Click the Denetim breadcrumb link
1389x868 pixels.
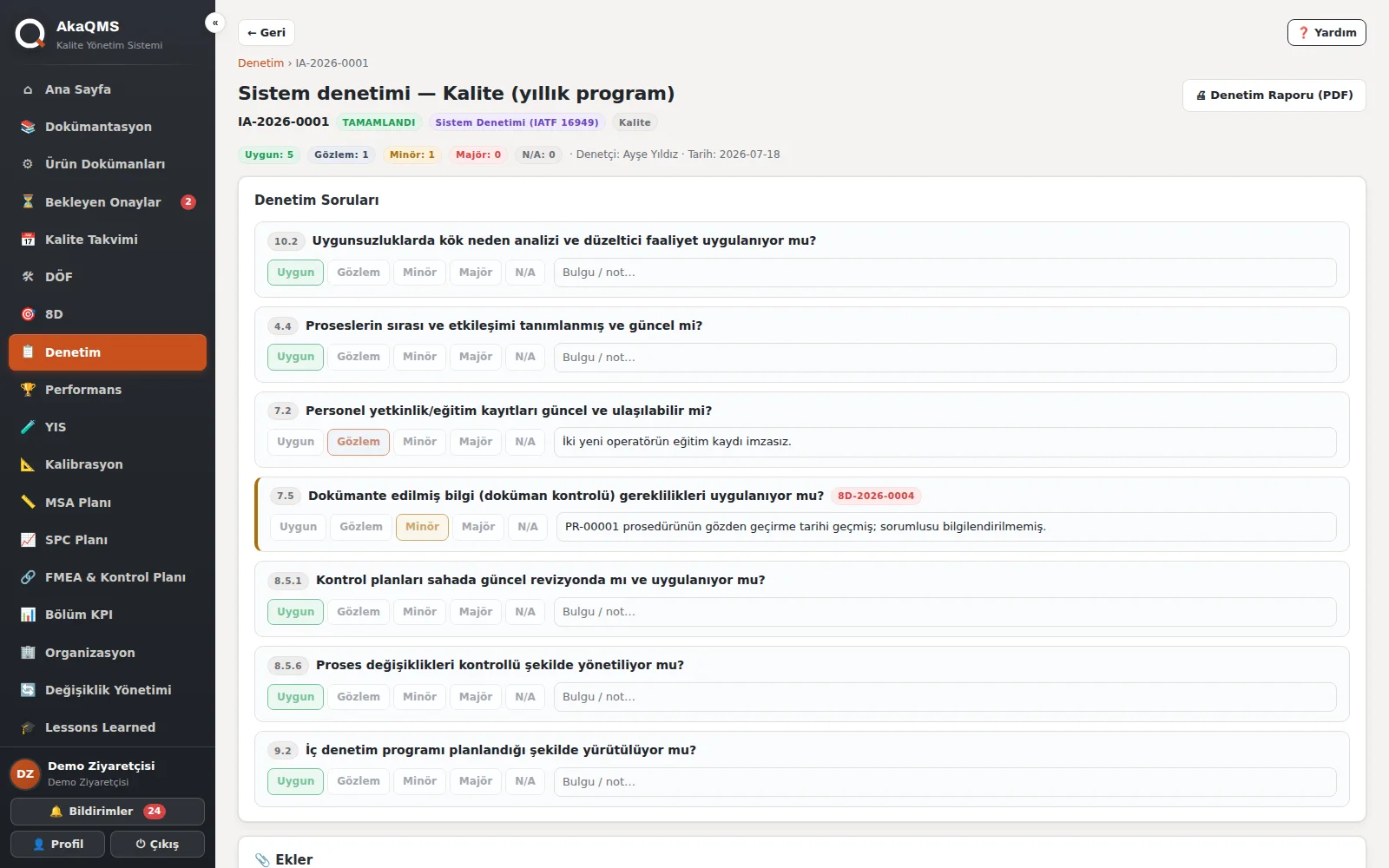coord(260,63)
